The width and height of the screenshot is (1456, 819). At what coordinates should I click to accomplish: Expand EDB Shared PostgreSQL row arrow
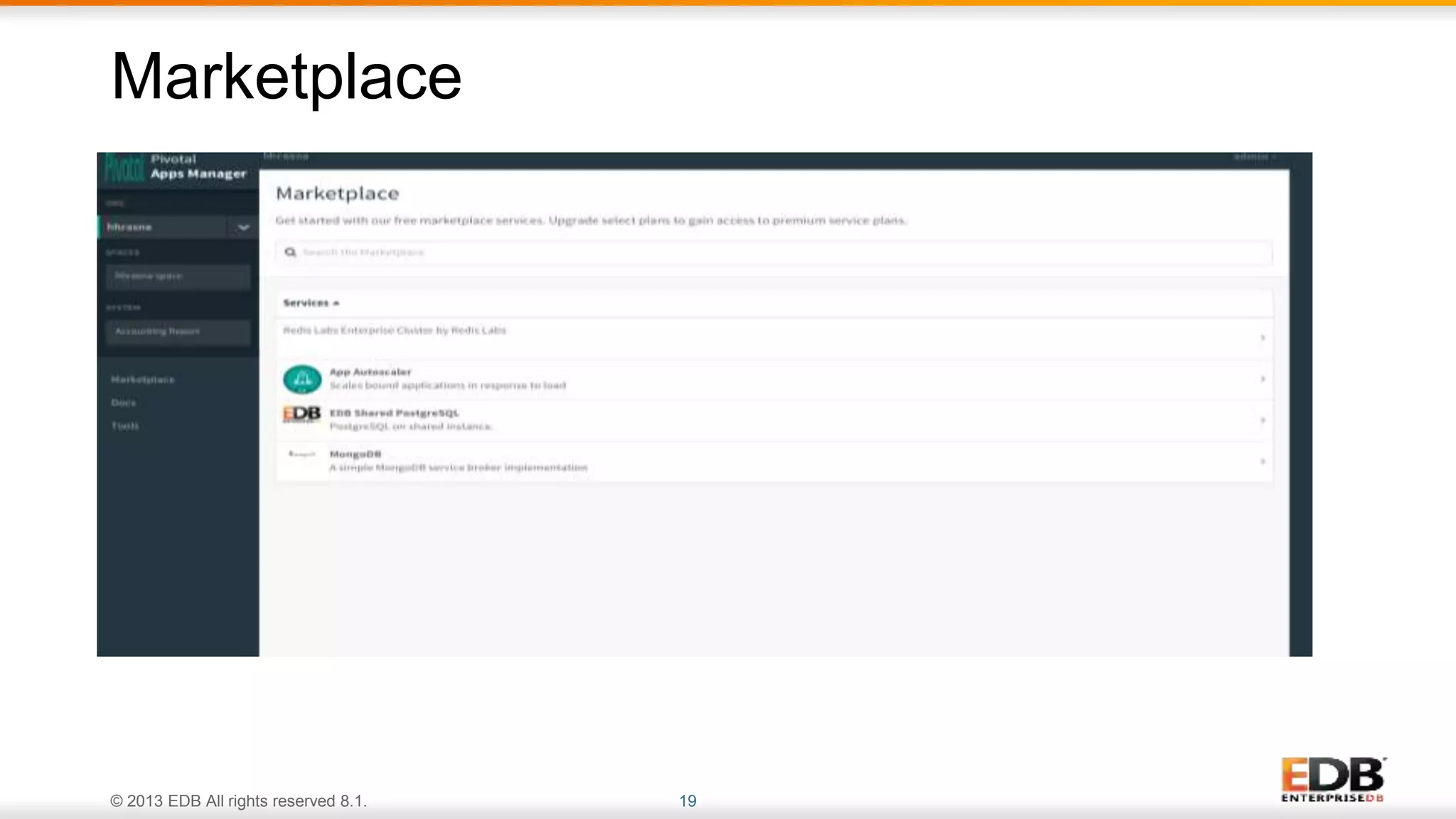pos(1263,420)
